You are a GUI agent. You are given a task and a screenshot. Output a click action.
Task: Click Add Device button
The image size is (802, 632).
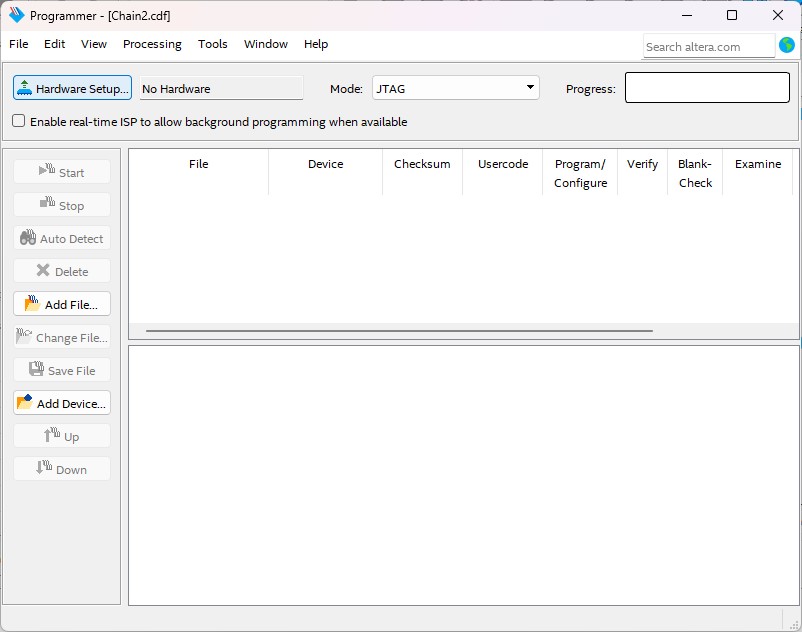[62, 403]
